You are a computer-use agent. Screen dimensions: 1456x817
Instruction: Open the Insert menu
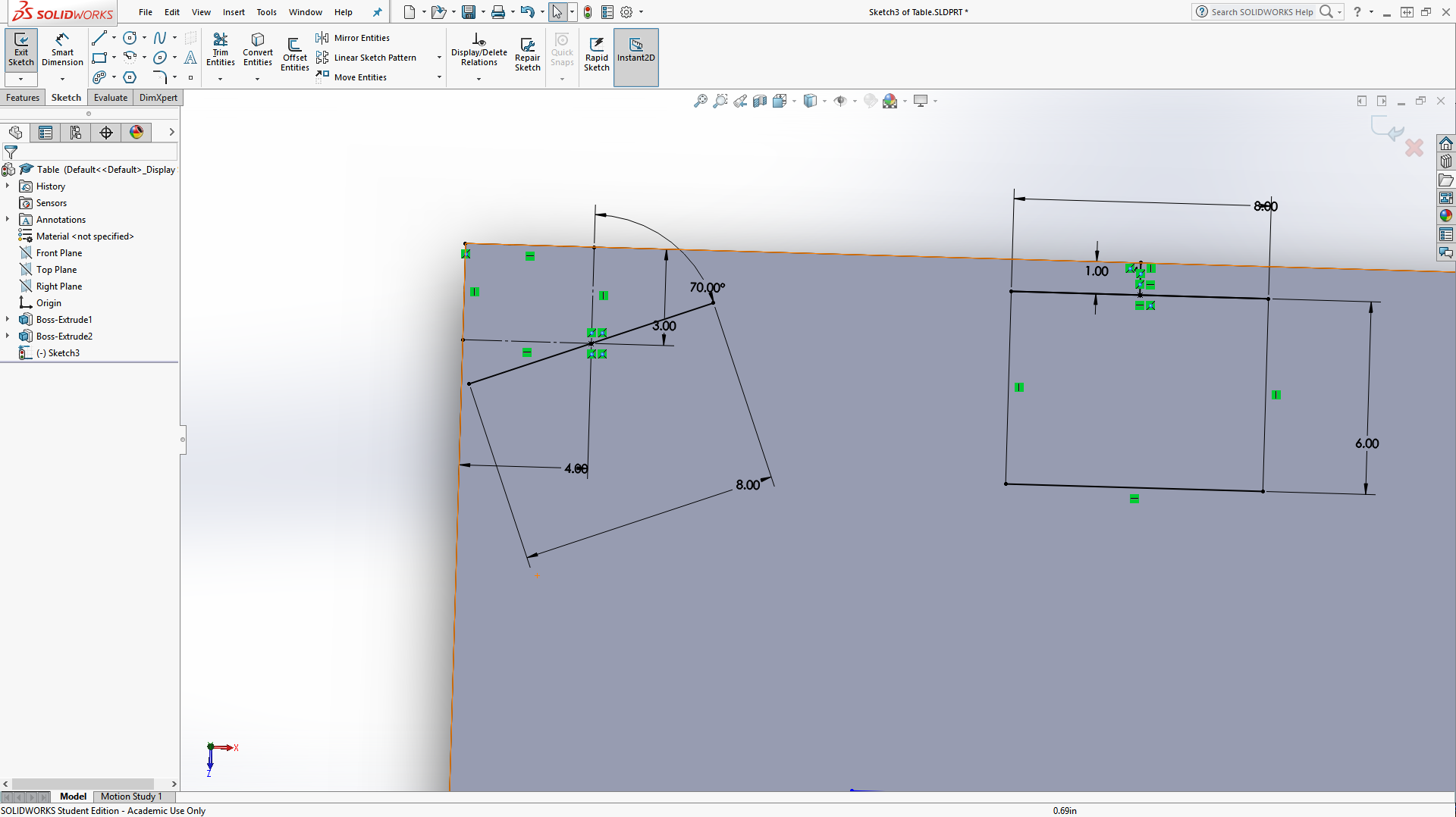click(x=234, y=12)
